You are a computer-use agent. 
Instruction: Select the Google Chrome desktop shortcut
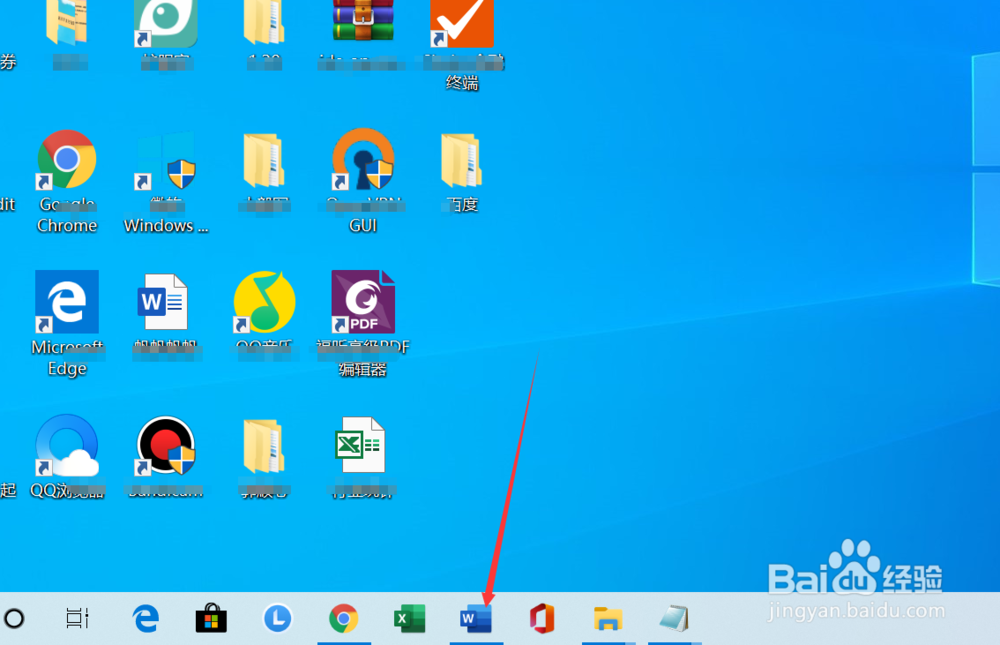click(x=67, y=160)
